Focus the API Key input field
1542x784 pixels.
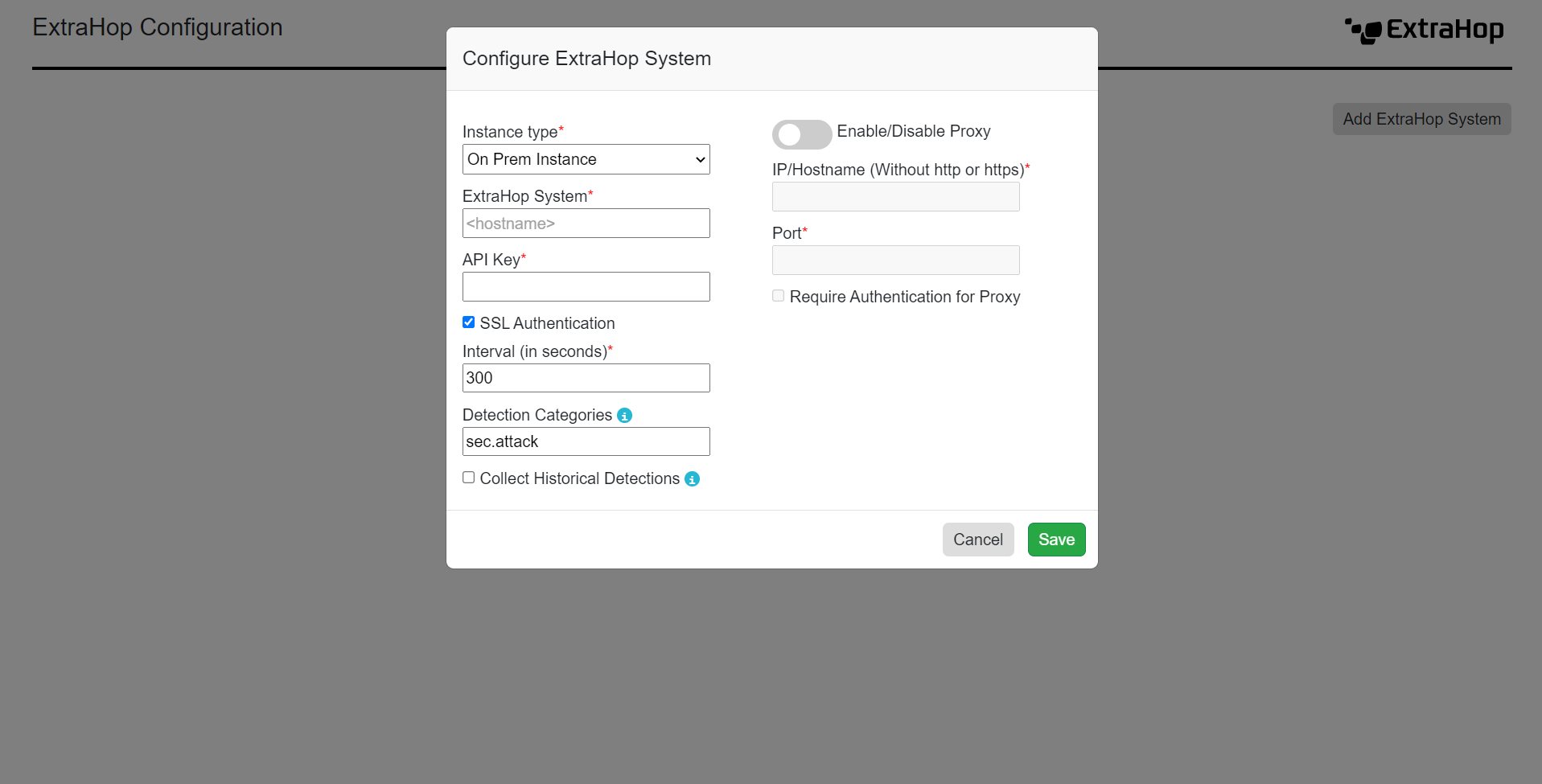[585, 286]
